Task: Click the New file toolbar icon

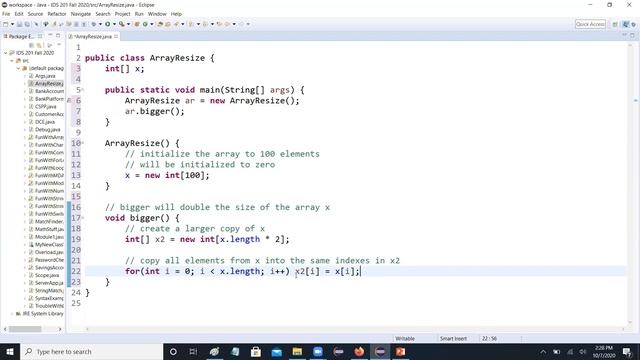Action: [x=6, y=24]
